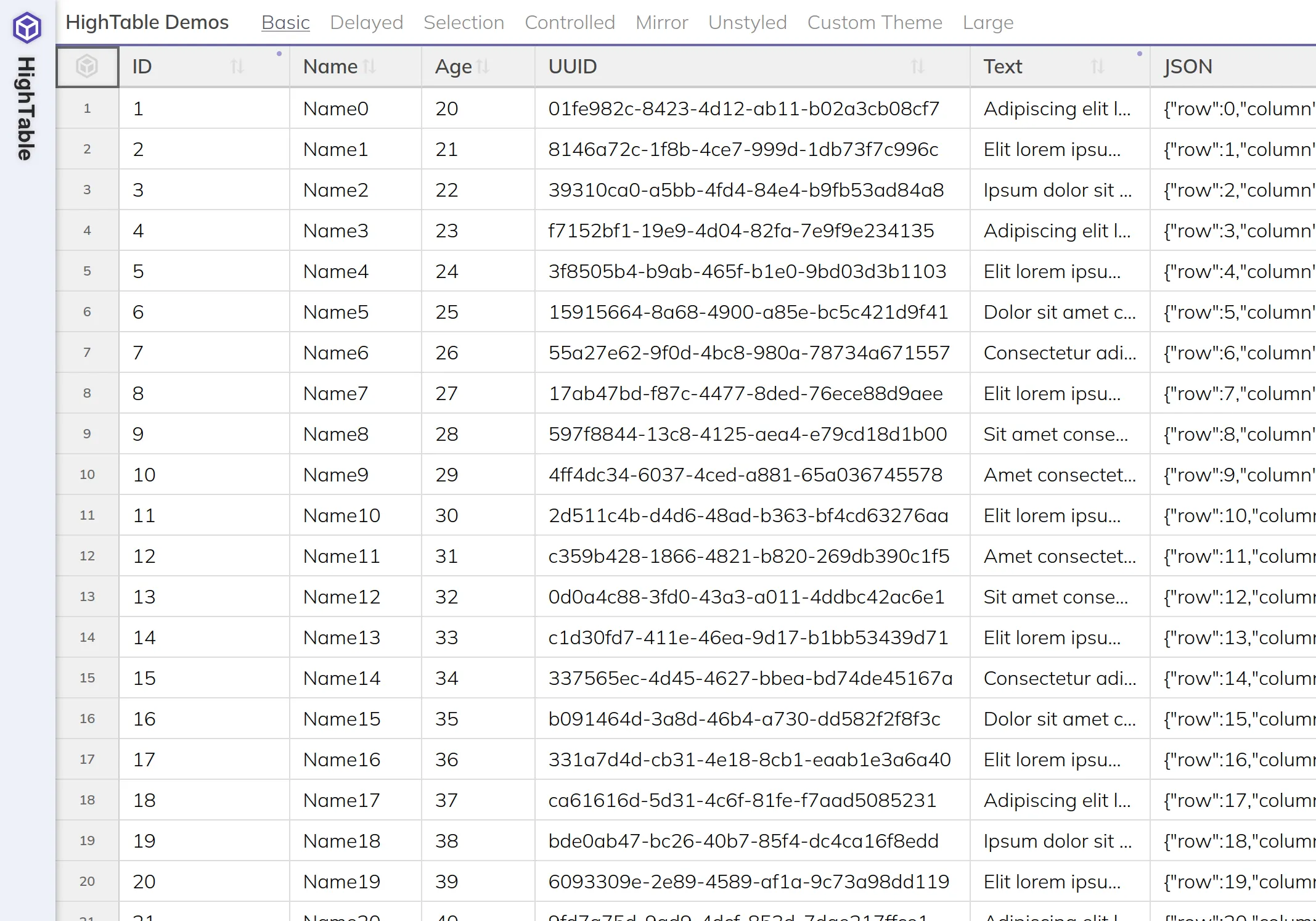Click the purple dot in Text header
The width and height of the screenshot is (1316, 921).
[1139, 54]
